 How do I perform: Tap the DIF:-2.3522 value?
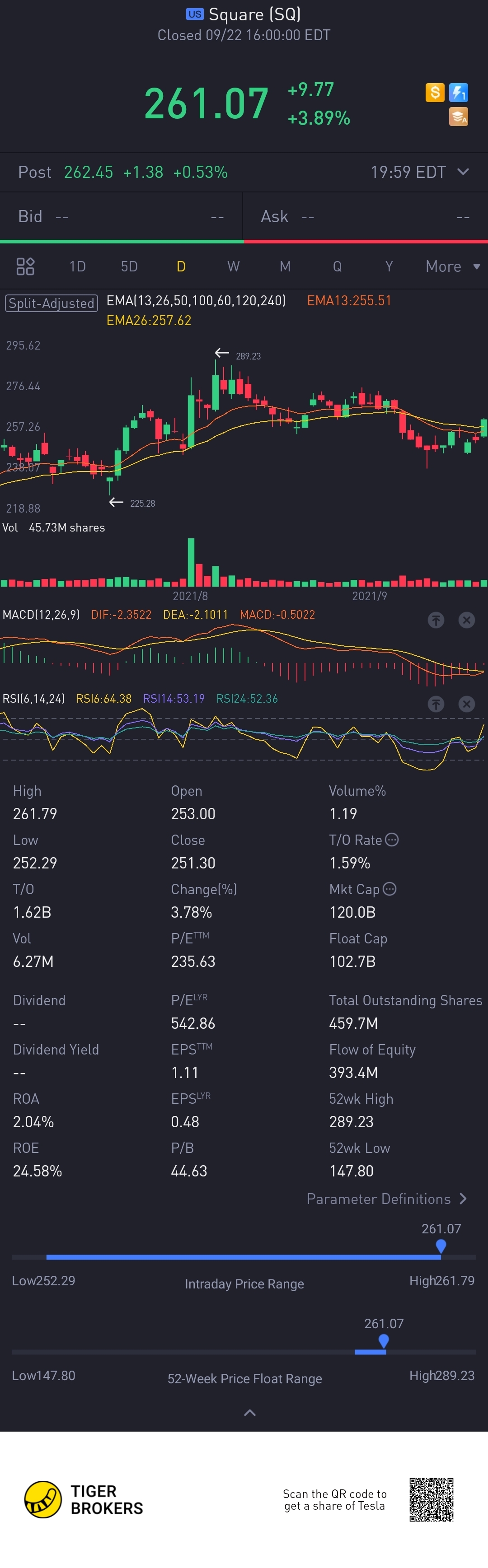[x=121, y=615]
